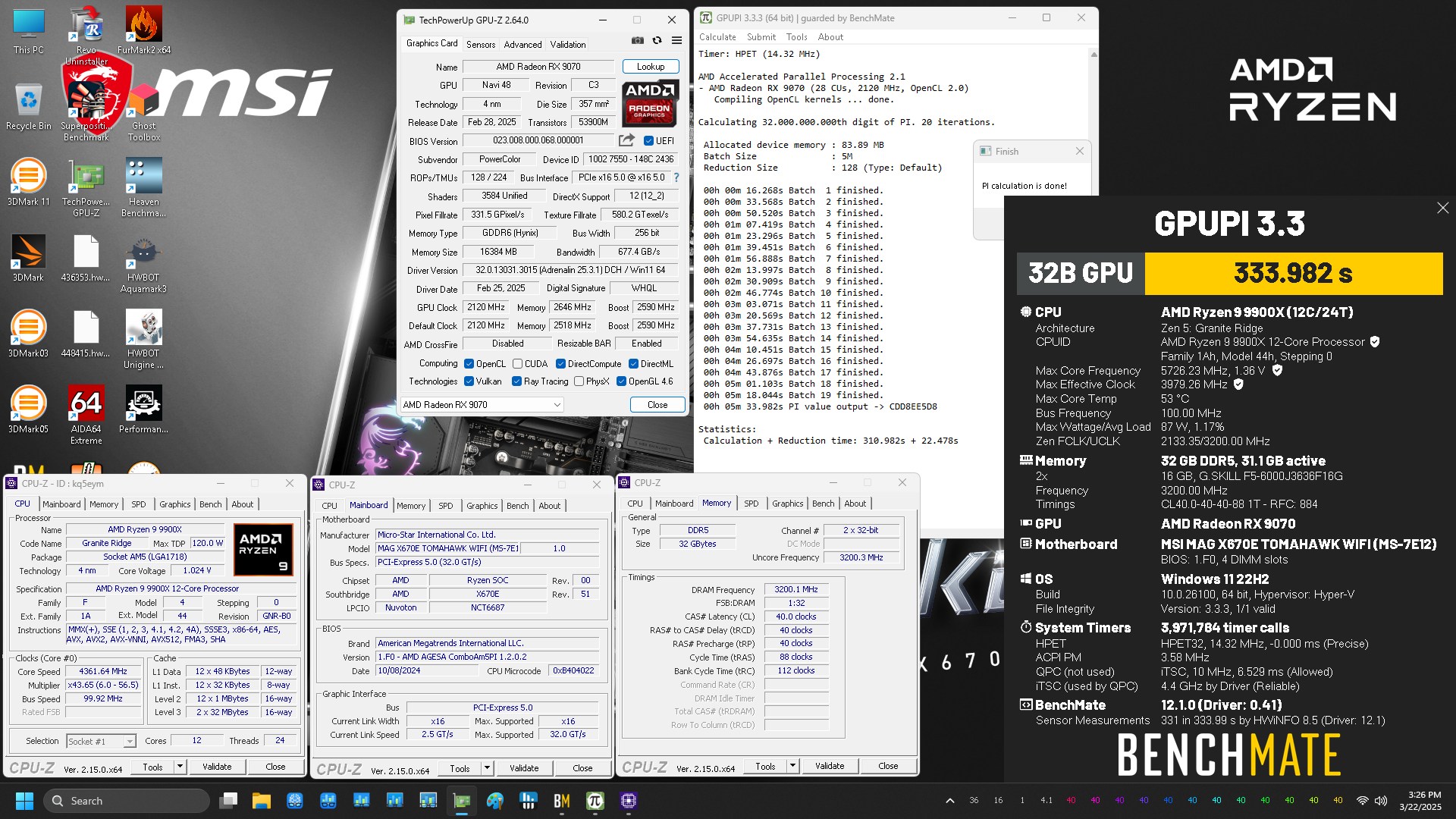Click Validate in CPU-Z Memory window
This screenshot has height=819, width=1456.
click(830, 766)
